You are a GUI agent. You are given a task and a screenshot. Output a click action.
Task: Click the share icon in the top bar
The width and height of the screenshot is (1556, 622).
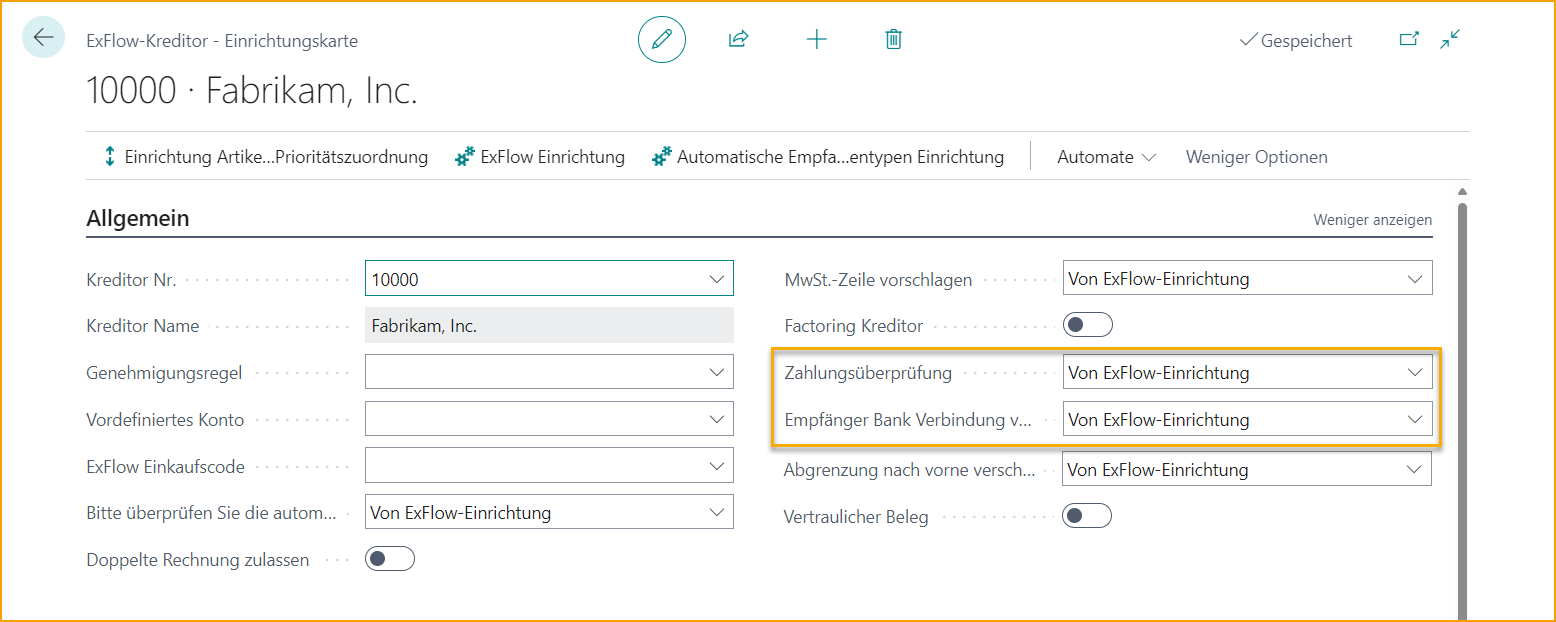coord(739,39)
